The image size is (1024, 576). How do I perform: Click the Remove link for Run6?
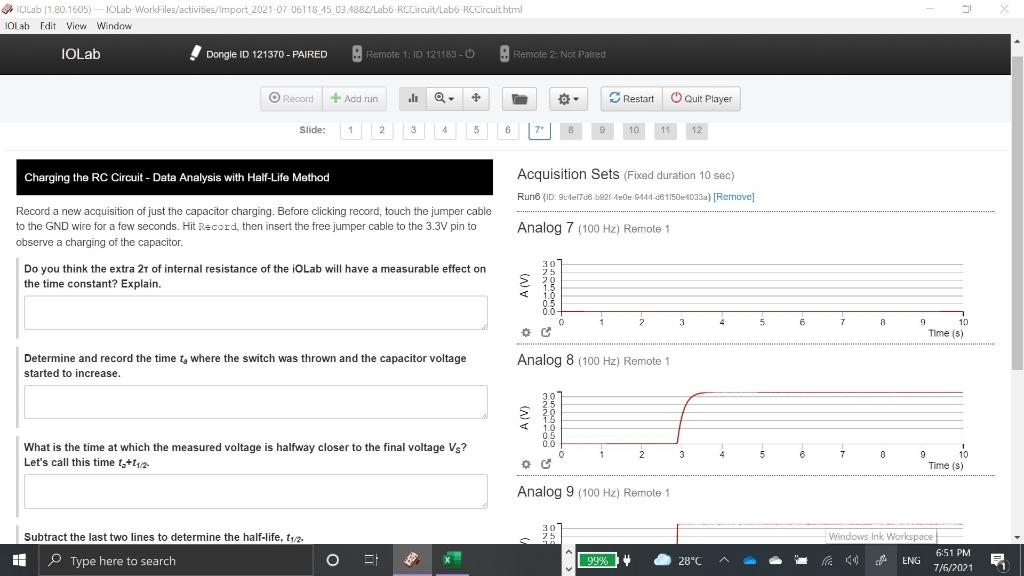pyautogui.click(x=733, y=197)
